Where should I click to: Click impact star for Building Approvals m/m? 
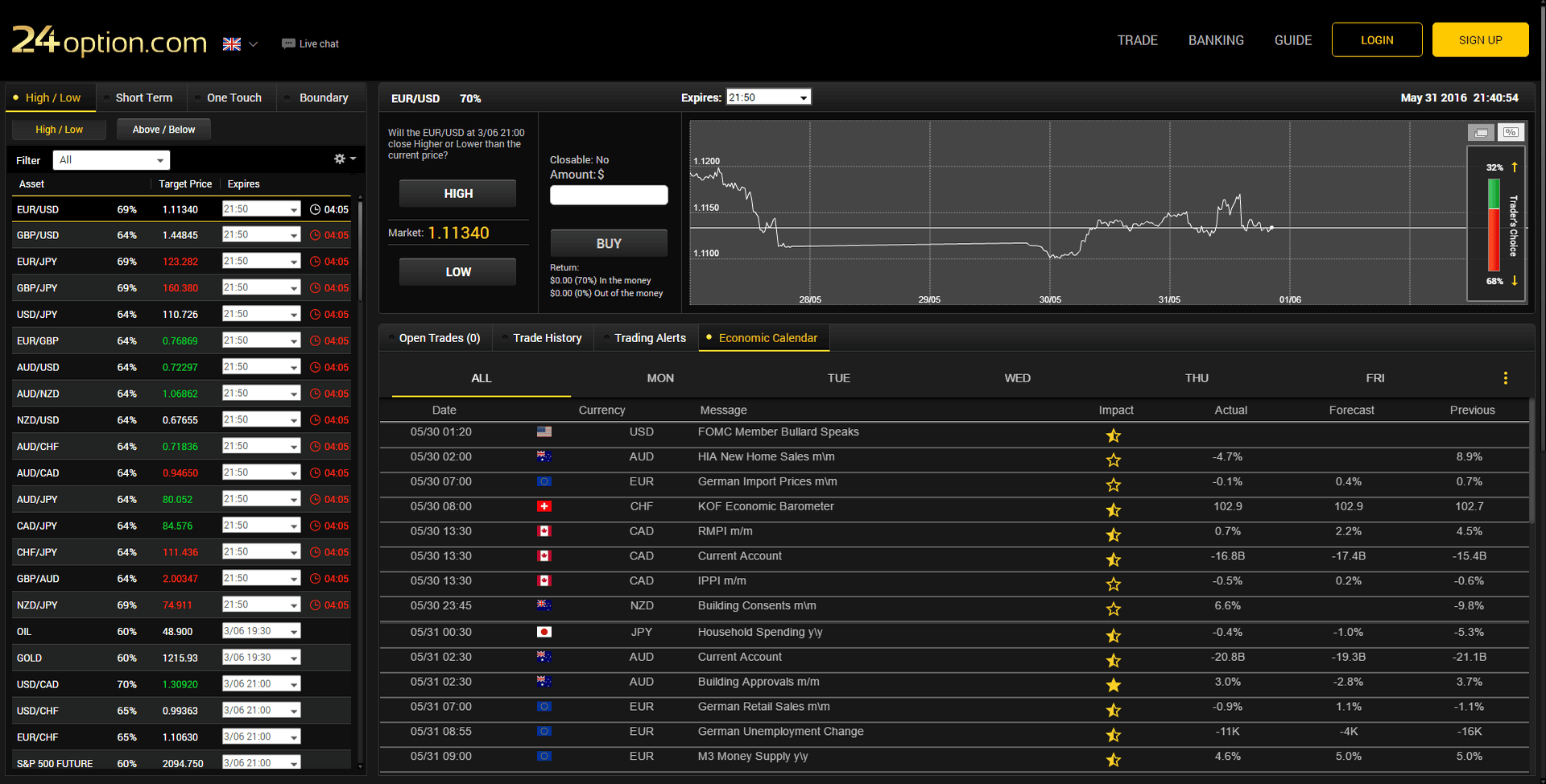[x=1114, y=685]
